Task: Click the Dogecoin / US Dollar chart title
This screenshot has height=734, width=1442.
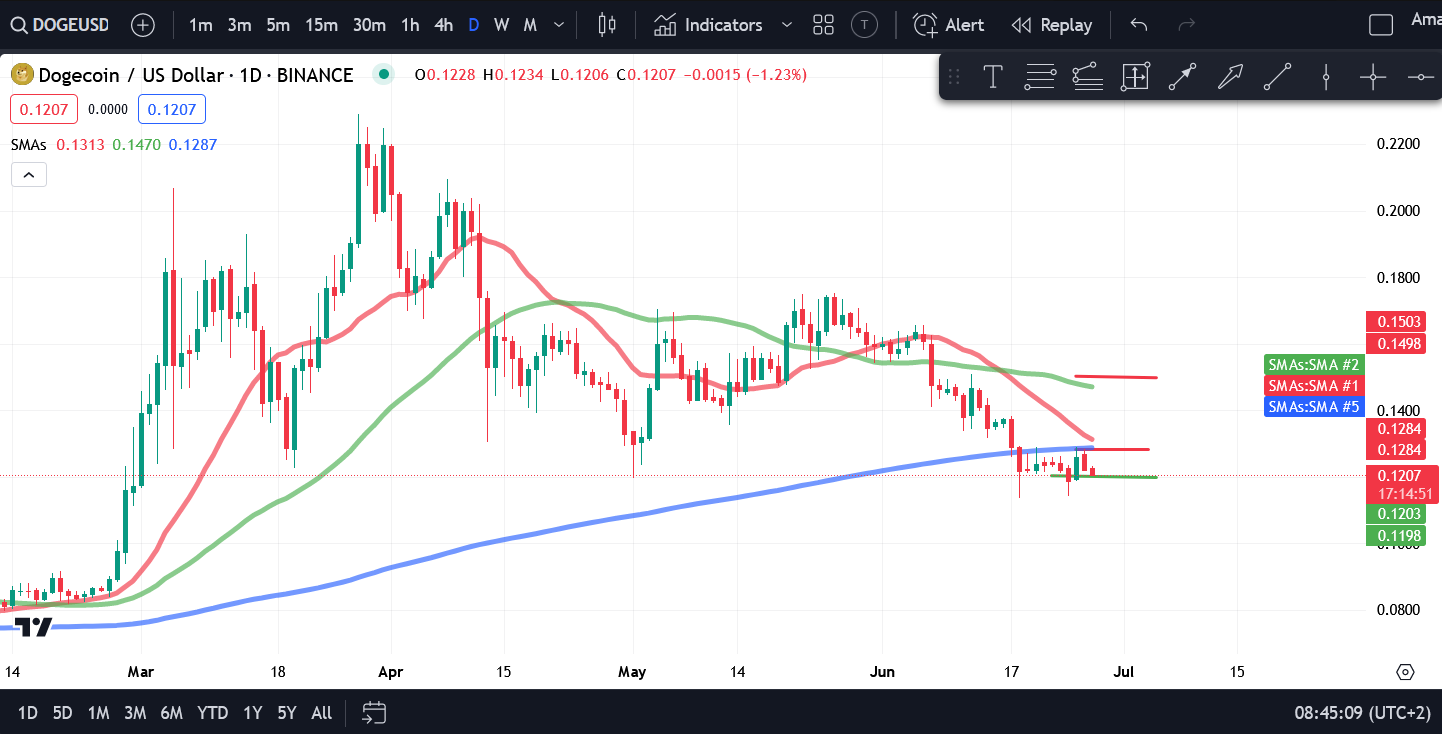Action: coord(195,75)
